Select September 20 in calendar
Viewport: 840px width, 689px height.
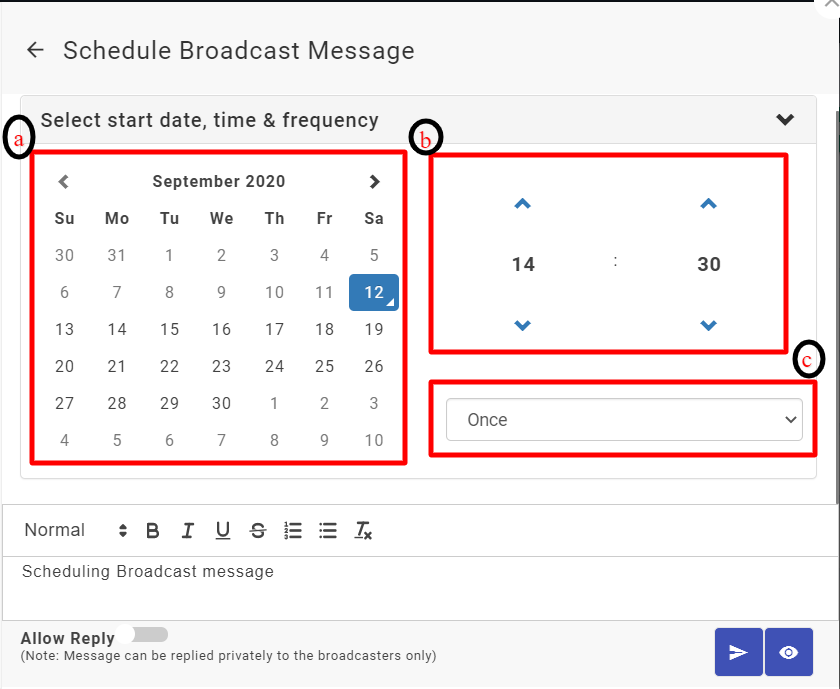tap(64, 366)
